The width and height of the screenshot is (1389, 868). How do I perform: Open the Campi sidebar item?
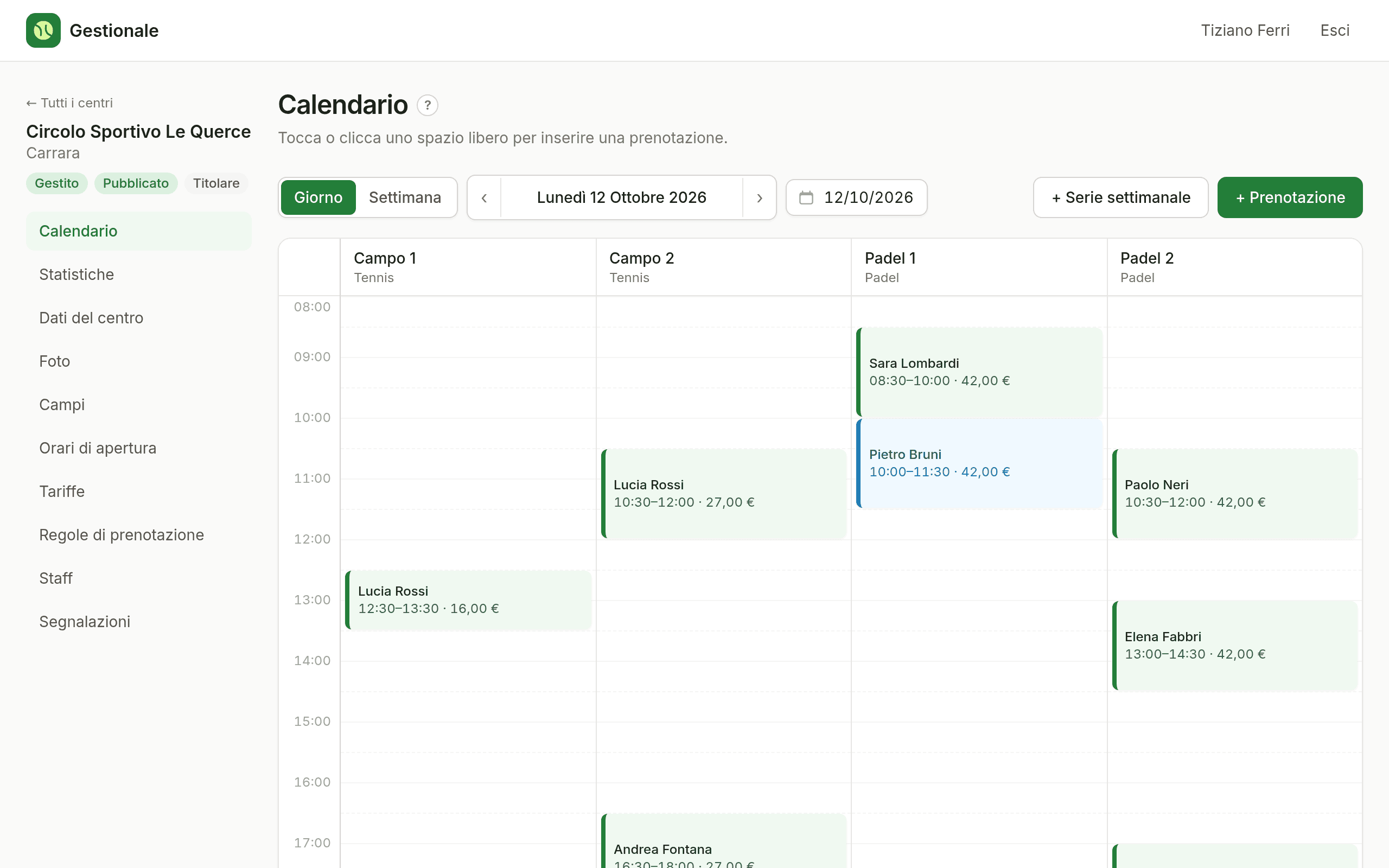(138, 405)
